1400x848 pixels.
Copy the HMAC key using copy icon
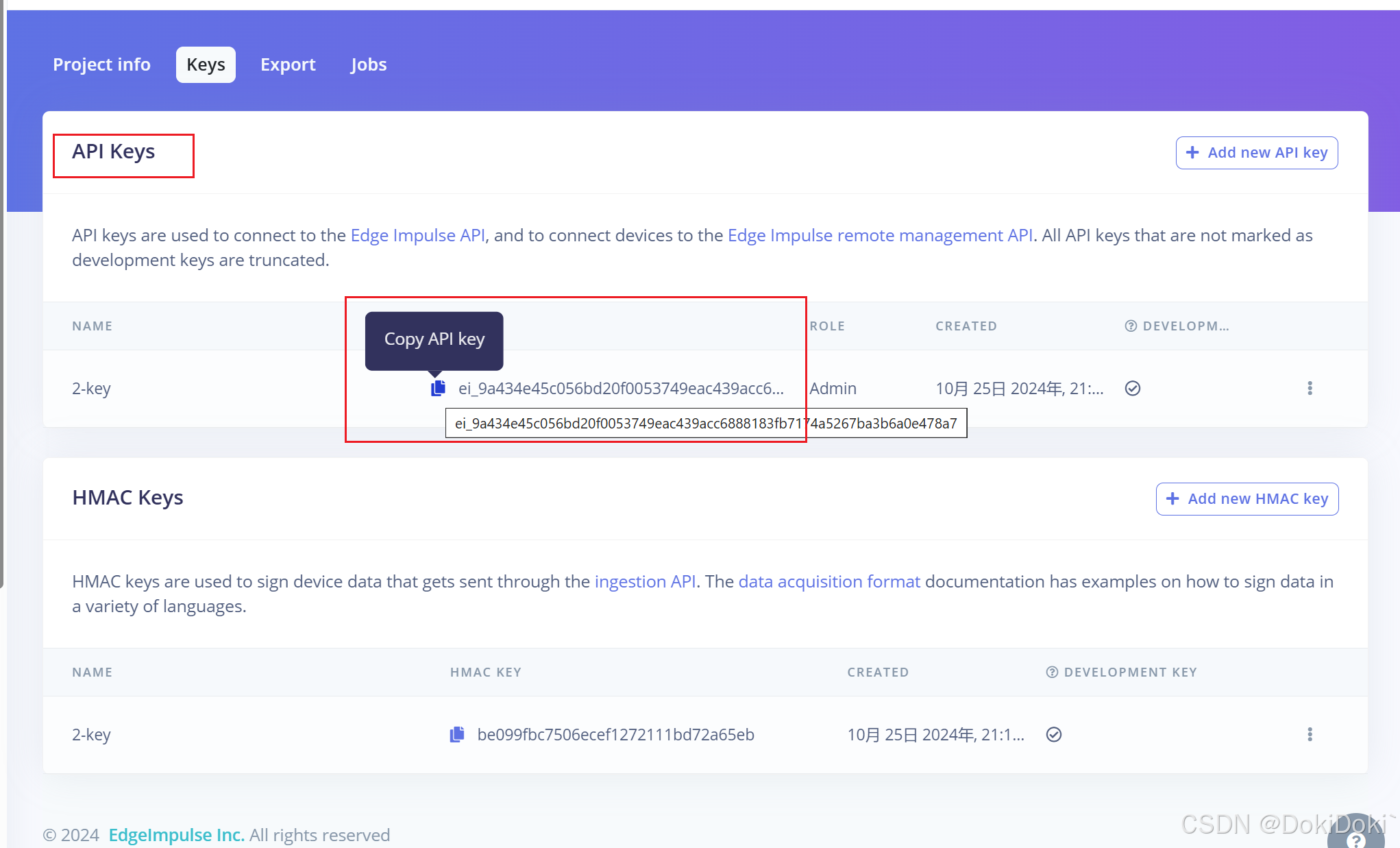457,735
